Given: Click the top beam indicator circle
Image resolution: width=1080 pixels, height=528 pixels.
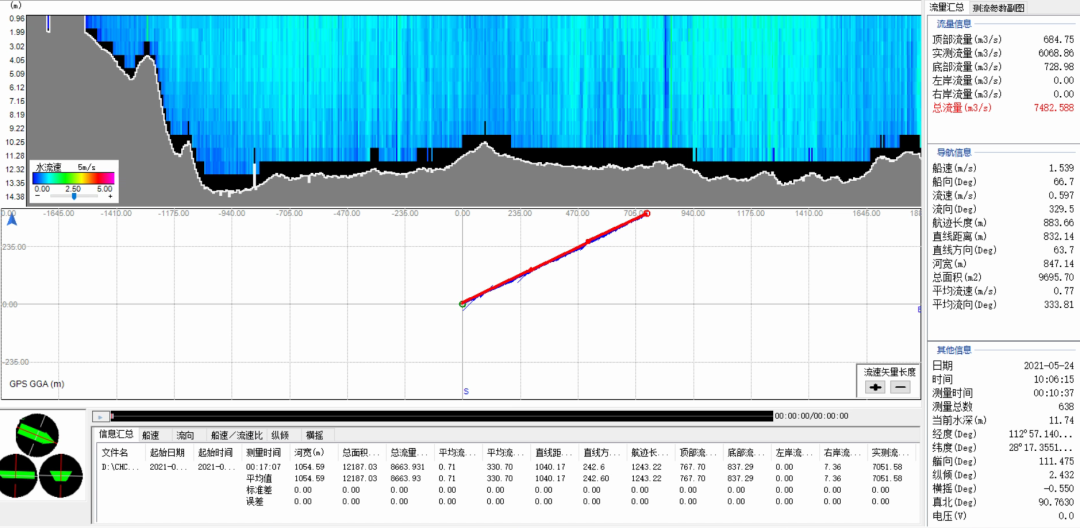Looking at the screenshot, I should (x=37, y=435).
